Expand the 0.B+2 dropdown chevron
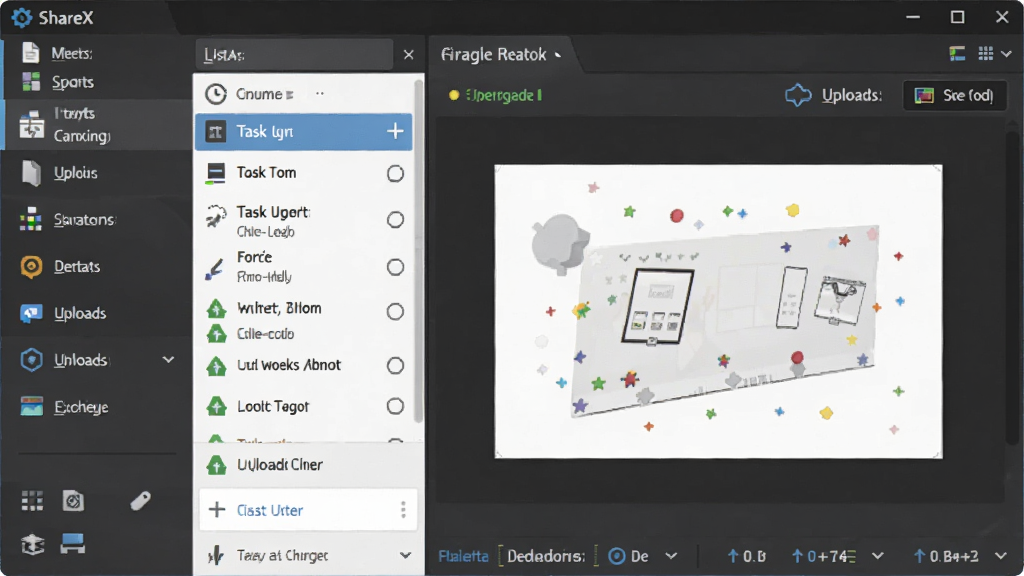Viewport: 1024px width, 576px height. pyautogui.click(x=1001, y=556)
